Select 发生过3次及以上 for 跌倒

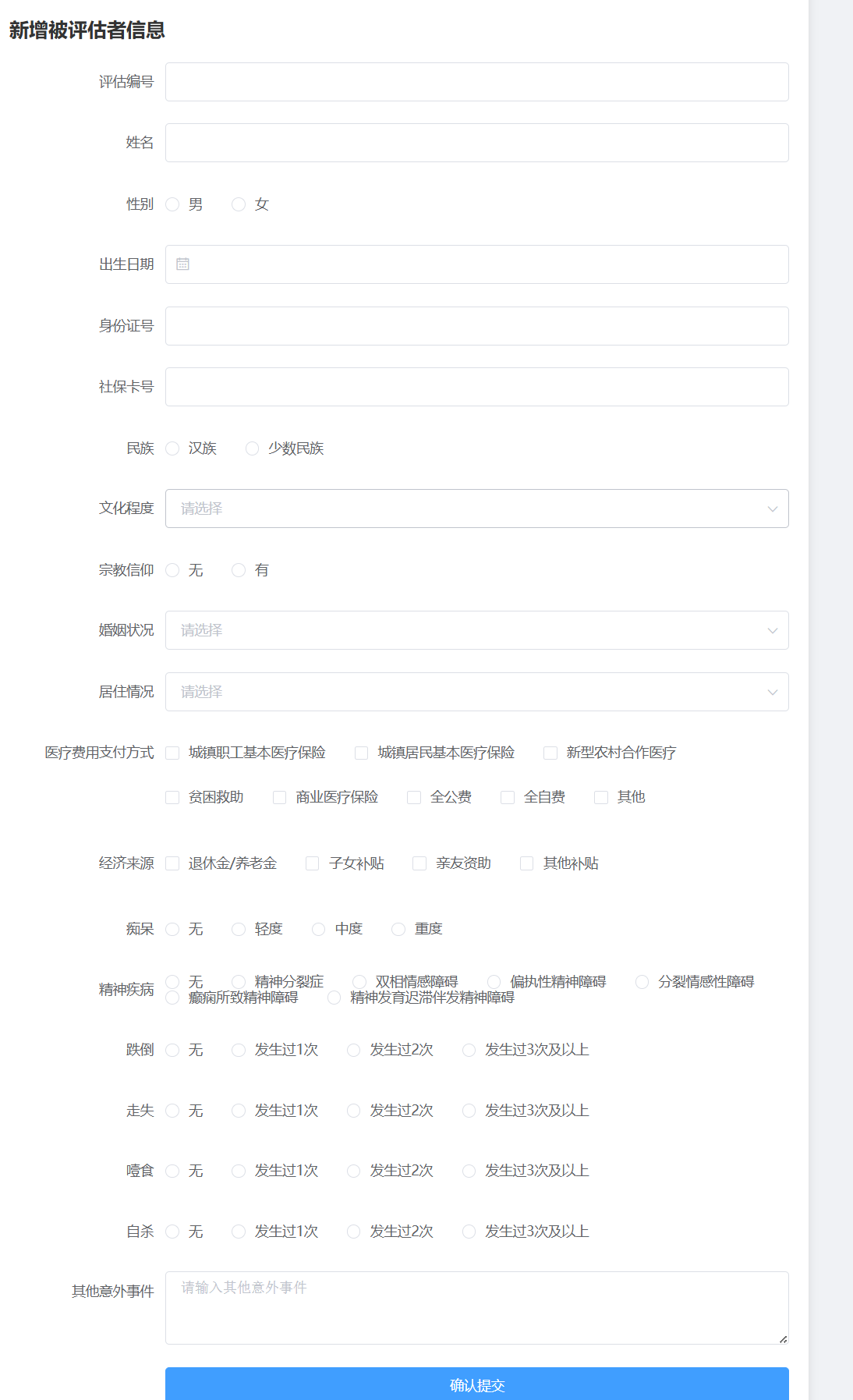(x=469, y=1051)
